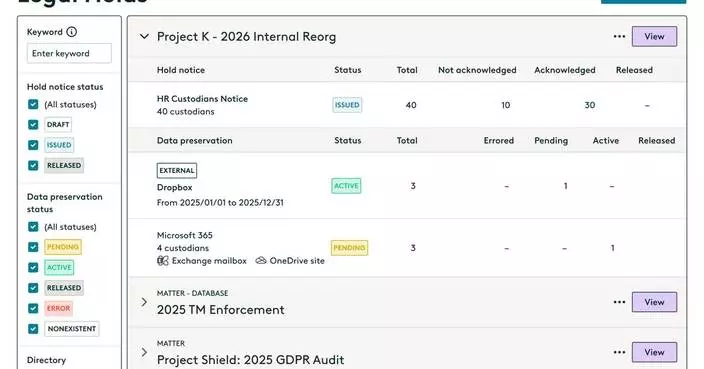Screen dimensions: 704x369
Task: Focus the Enter keyword input field
Action: tap(69, 53)
